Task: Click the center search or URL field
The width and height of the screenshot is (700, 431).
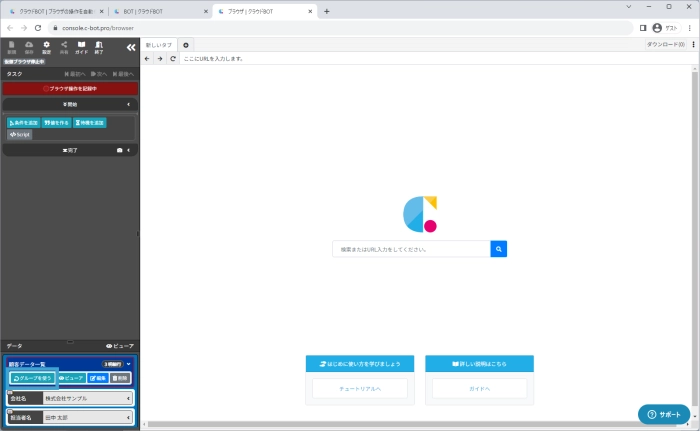Action: 411,249
